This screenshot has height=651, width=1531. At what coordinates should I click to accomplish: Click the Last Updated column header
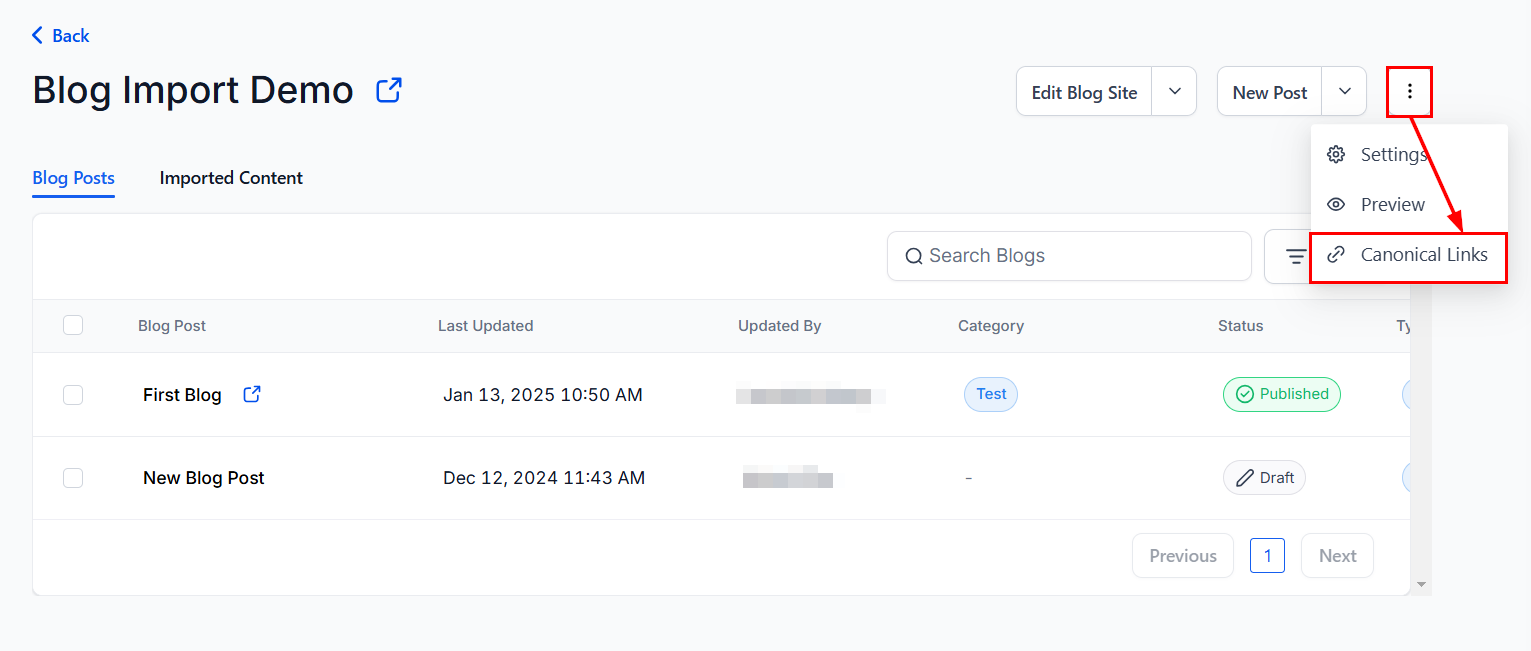485,326
